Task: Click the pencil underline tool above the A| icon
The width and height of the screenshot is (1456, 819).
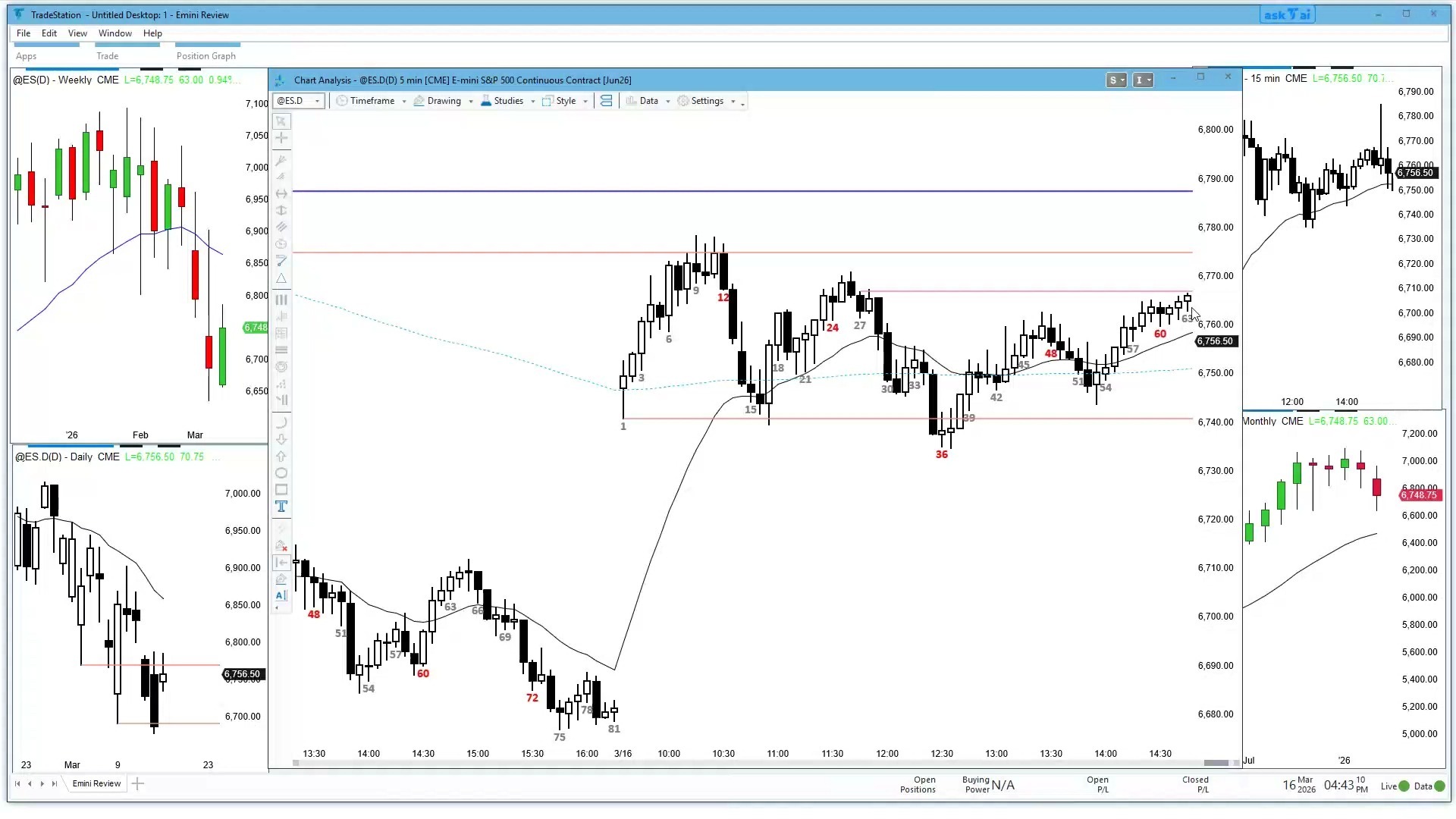Action: [281, 579]
